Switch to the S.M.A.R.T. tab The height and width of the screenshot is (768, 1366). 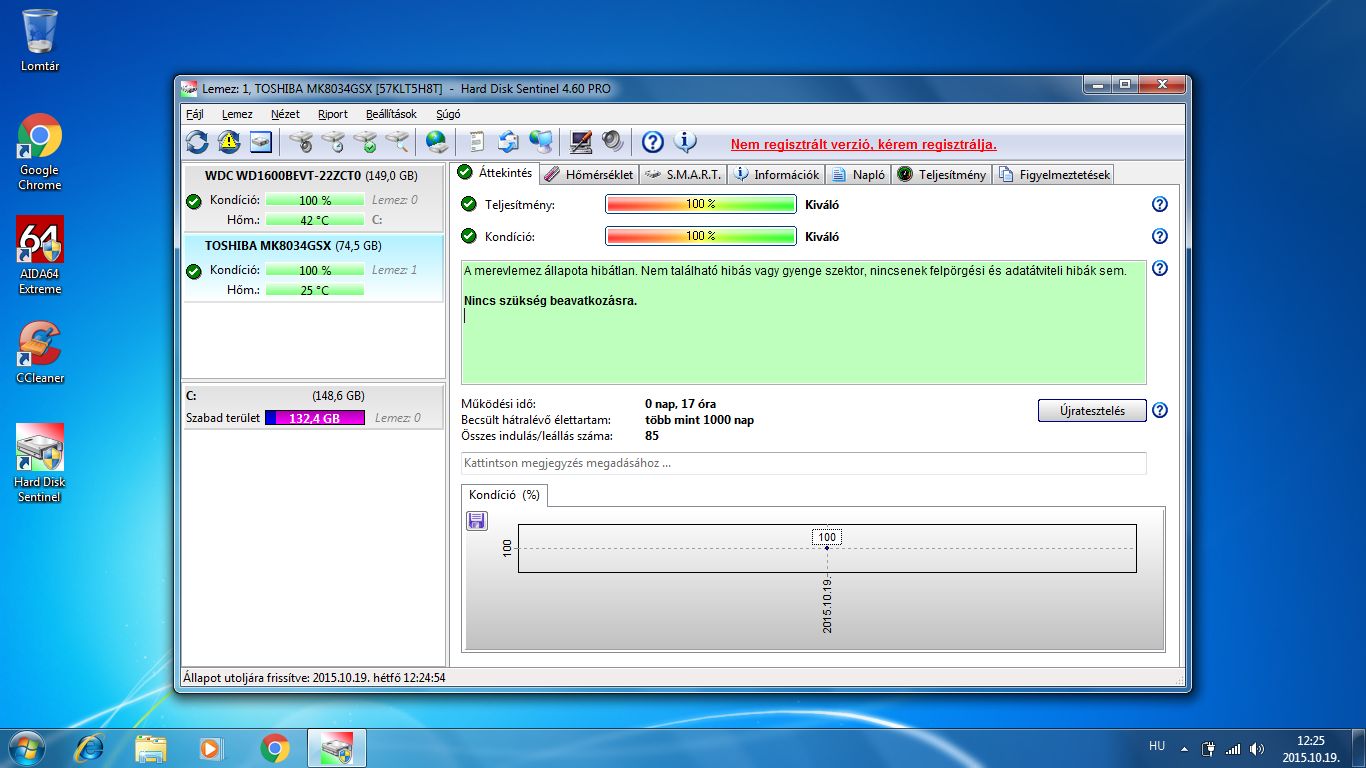pyautogui.click(x=683, y=174)
